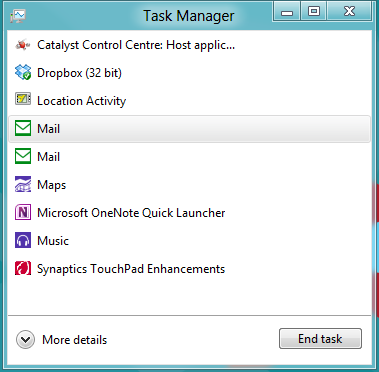Click the More details text label
The height and width of the screenshot is (372, 379).
(75, 340)
